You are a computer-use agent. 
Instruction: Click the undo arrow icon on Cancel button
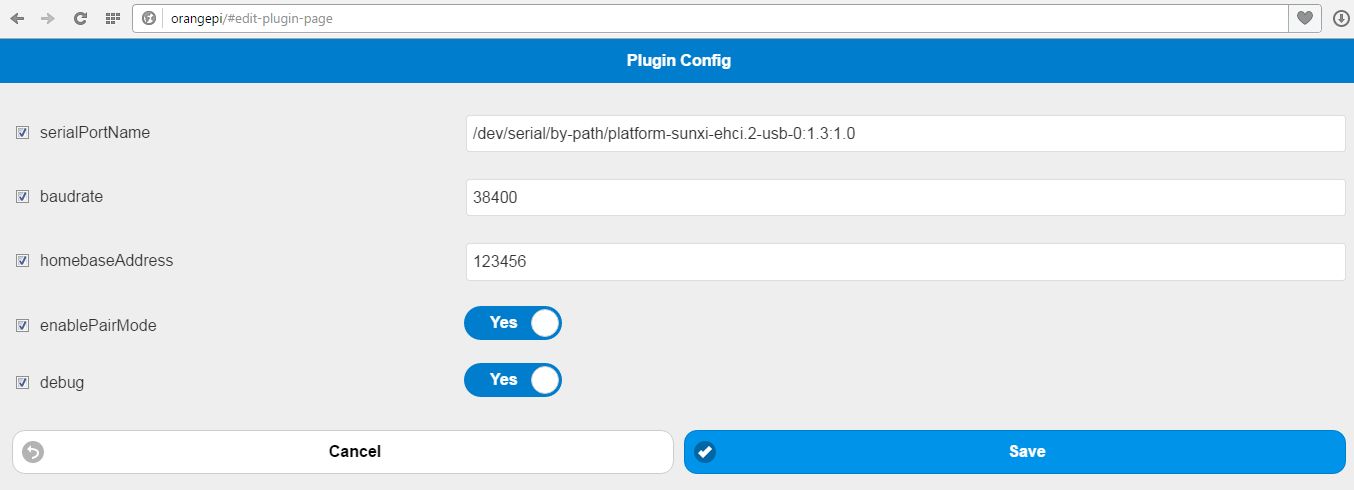coord(33,452)
